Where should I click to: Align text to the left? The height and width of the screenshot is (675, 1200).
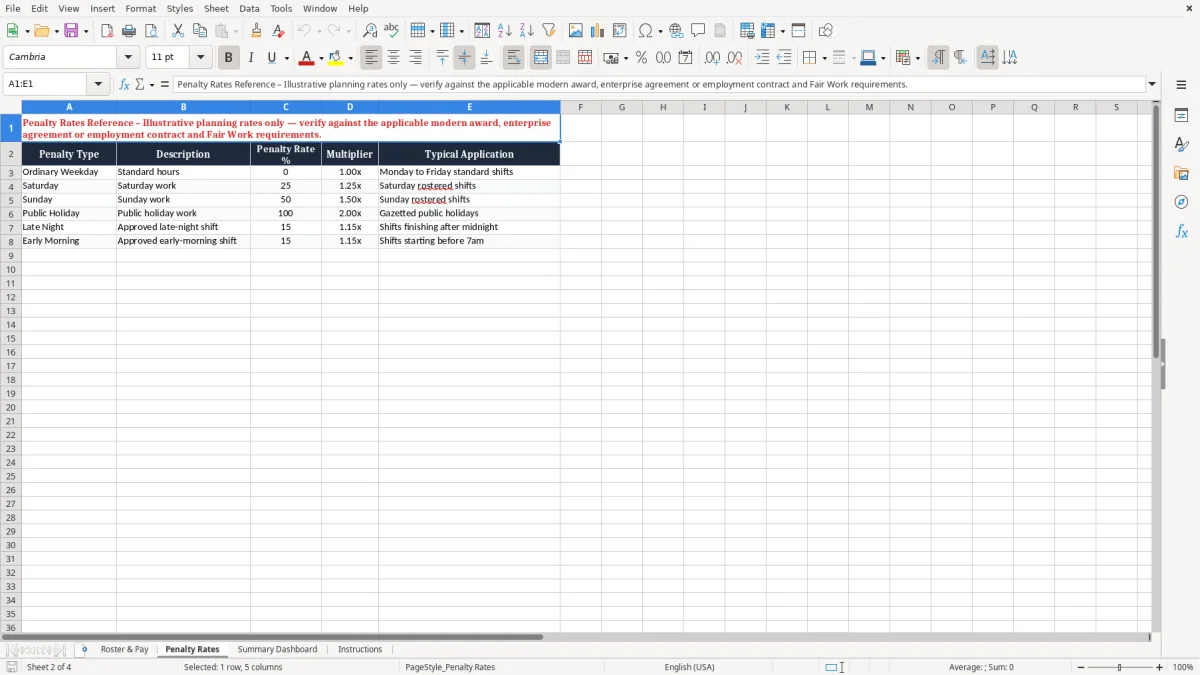371,58
